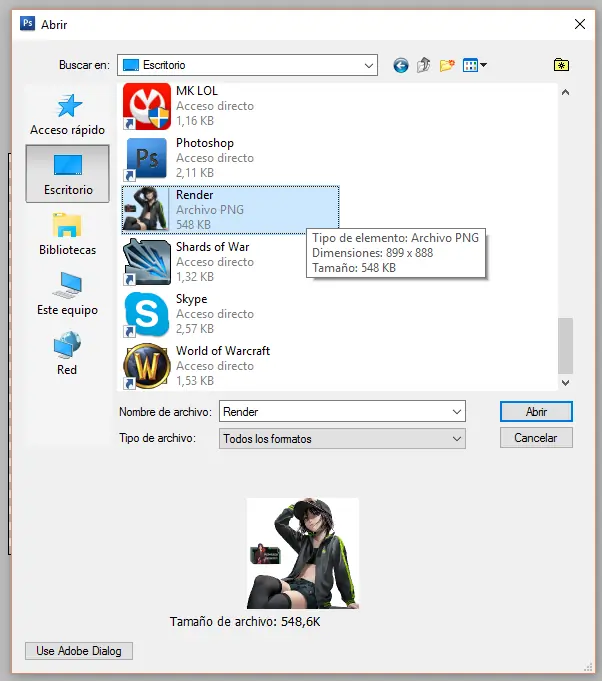Select the Render PNG thumbnail

[146, 208]
